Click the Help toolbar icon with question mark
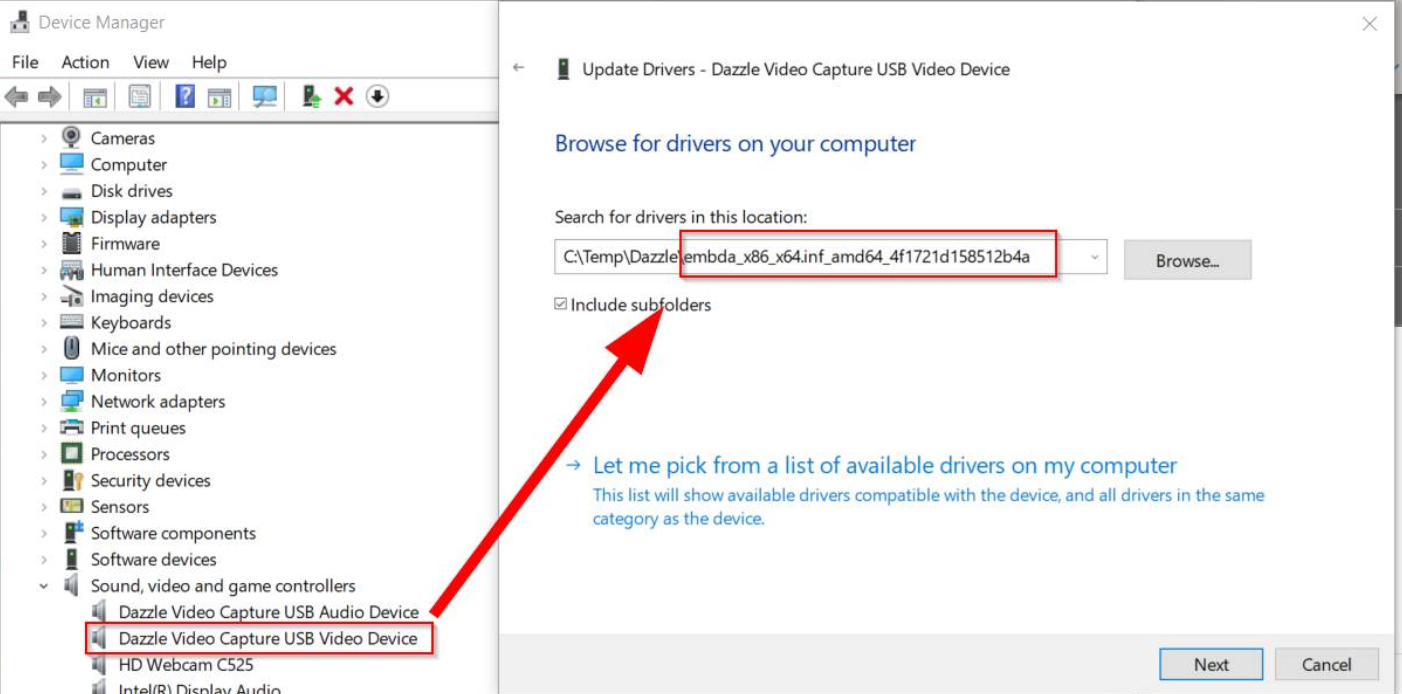Viewport: 1402px width, 694px height. (x=185, y=96)
